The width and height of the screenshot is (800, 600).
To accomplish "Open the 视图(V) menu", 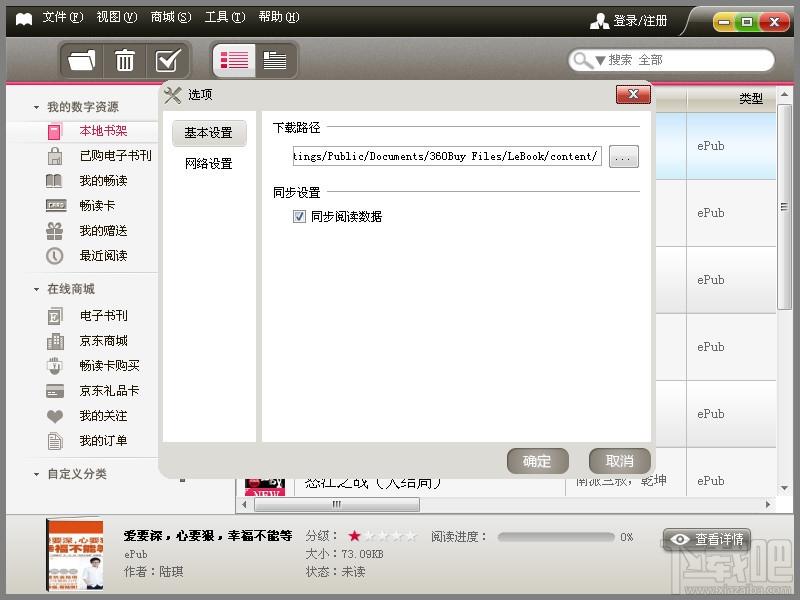I will tap(117, 17).
